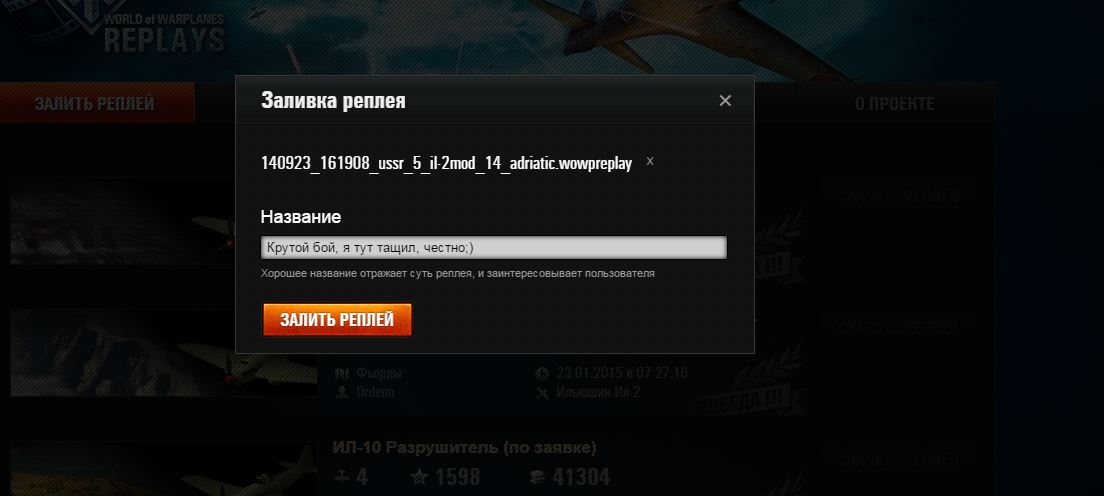Switch to the О ПРОЕКТЕ tab

(894, 104)
